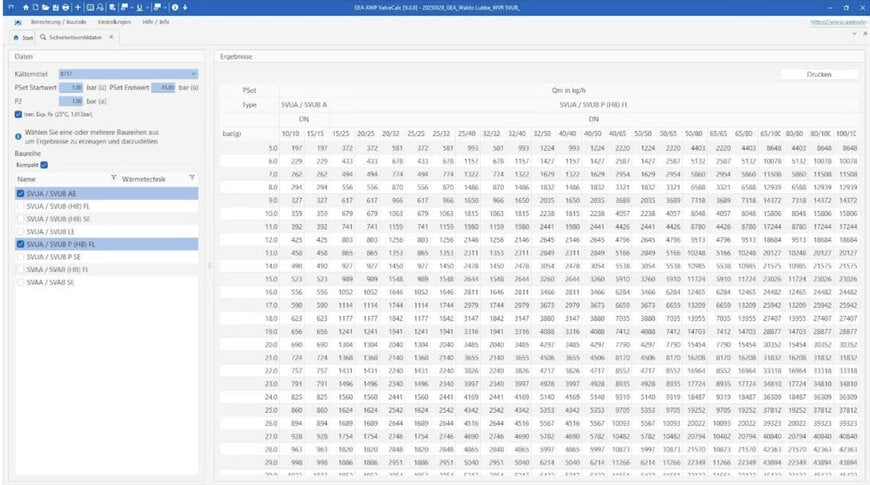870x485 pixels.
Task: Click the 20.0 bar(g) row label
Action: click(x=271, y=345)
